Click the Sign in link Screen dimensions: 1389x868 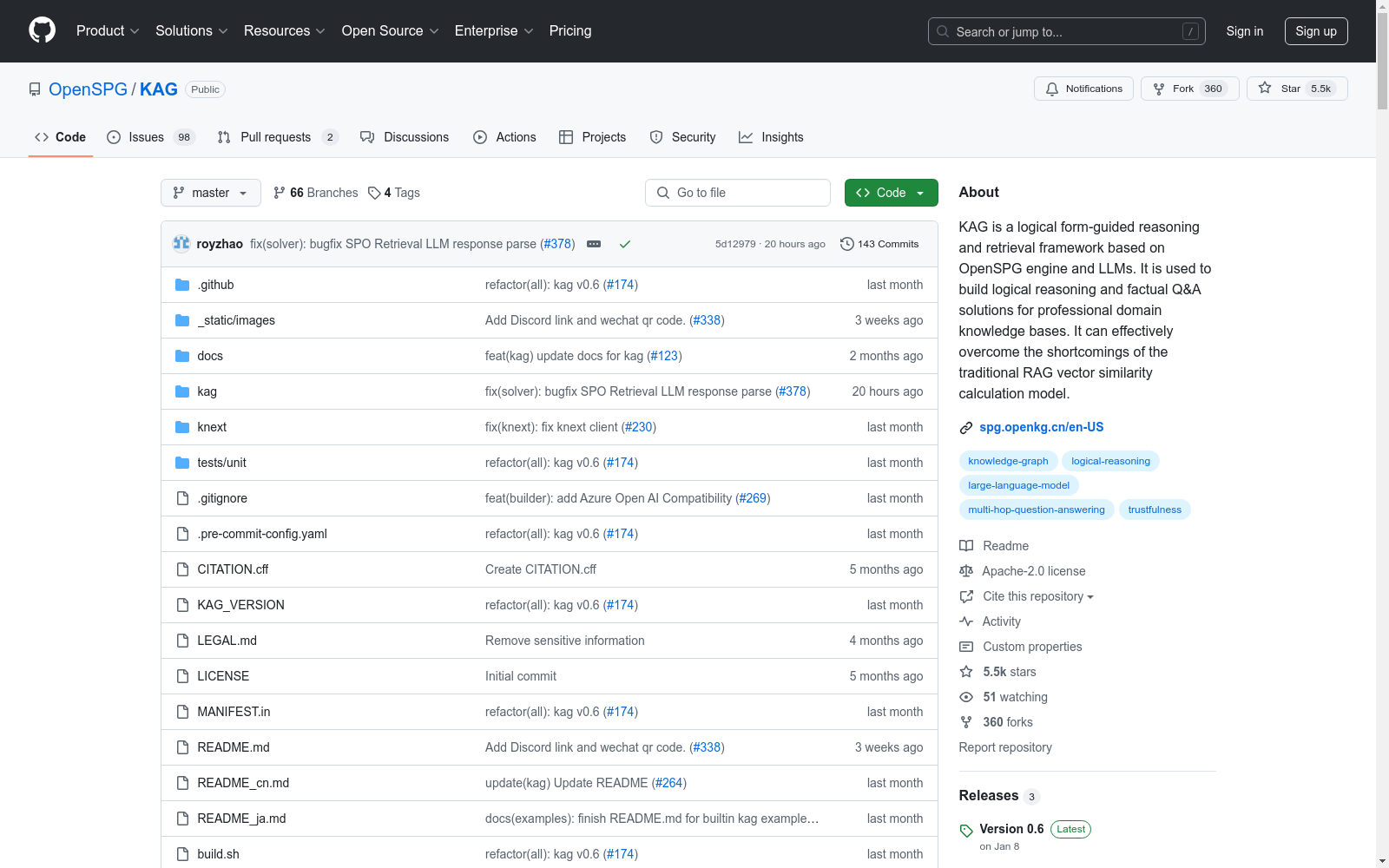[x=1245, y=31]
